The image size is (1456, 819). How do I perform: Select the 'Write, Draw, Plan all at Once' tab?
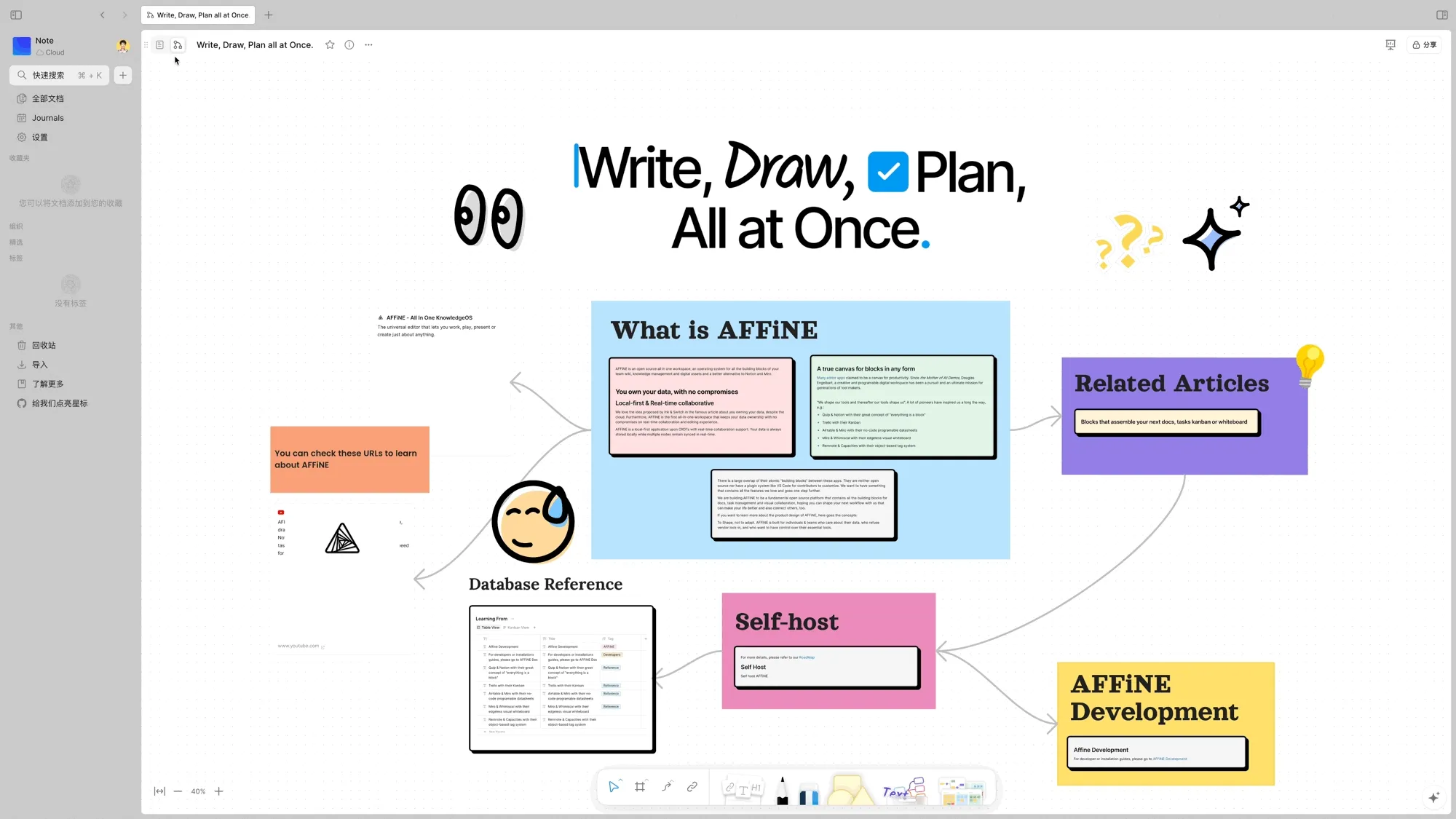pyautogui.click(x=197, y=15)
